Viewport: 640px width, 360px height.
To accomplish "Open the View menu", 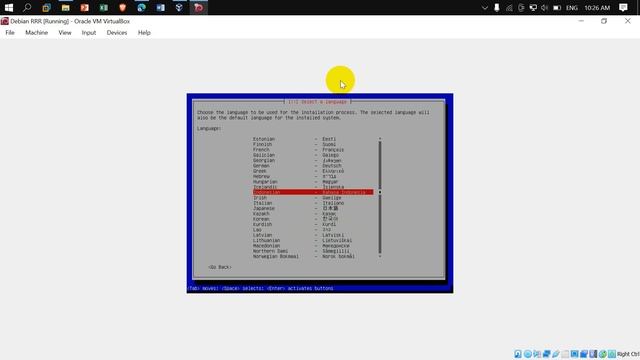I will point(64,33).
